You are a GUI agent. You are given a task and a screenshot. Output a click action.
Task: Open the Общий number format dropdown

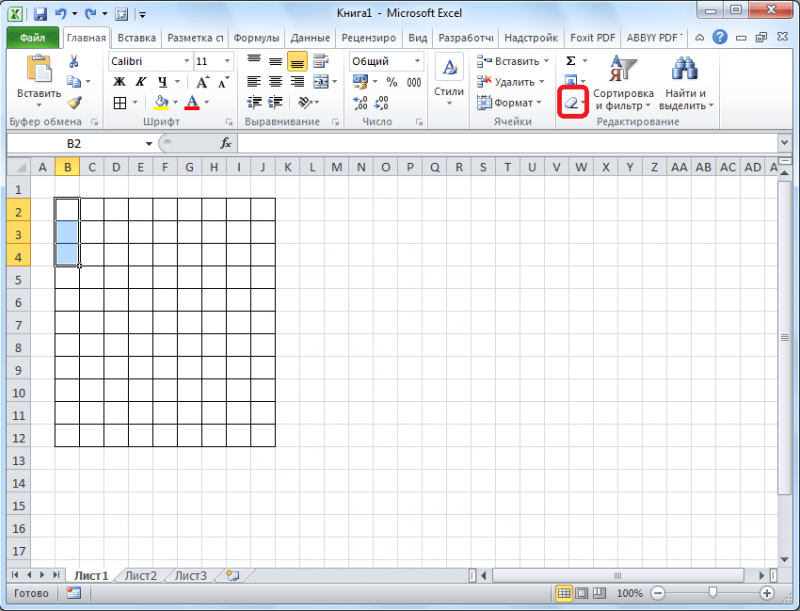(x=417, y=61)
